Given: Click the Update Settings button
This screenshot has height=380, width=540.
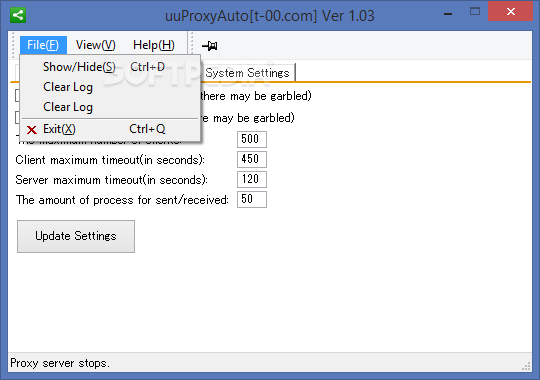Looking at the screenshot, I should pyautogui.click(x=76, y=236).
